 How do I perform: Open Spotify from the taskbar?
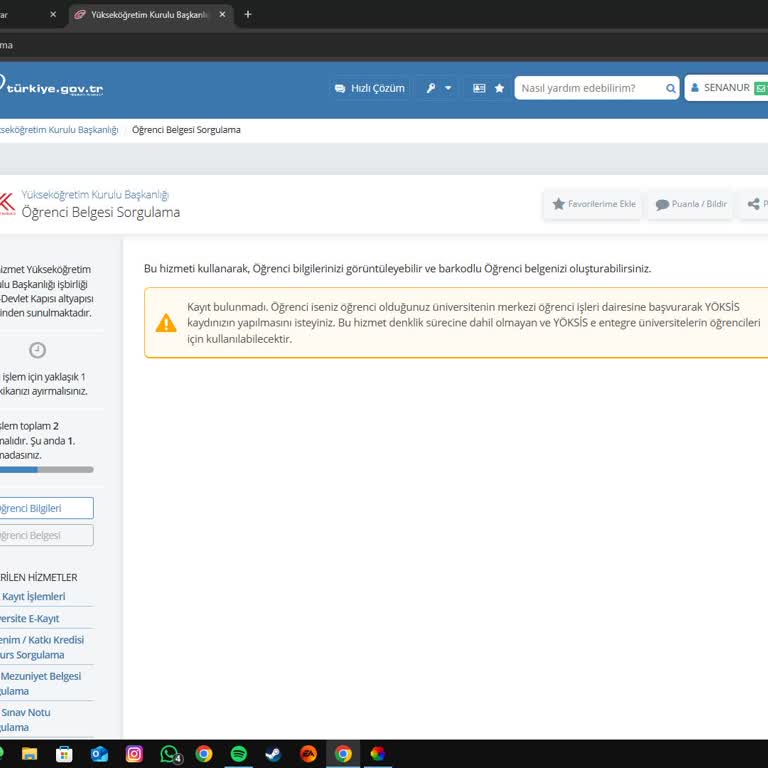tap(239, 754)
